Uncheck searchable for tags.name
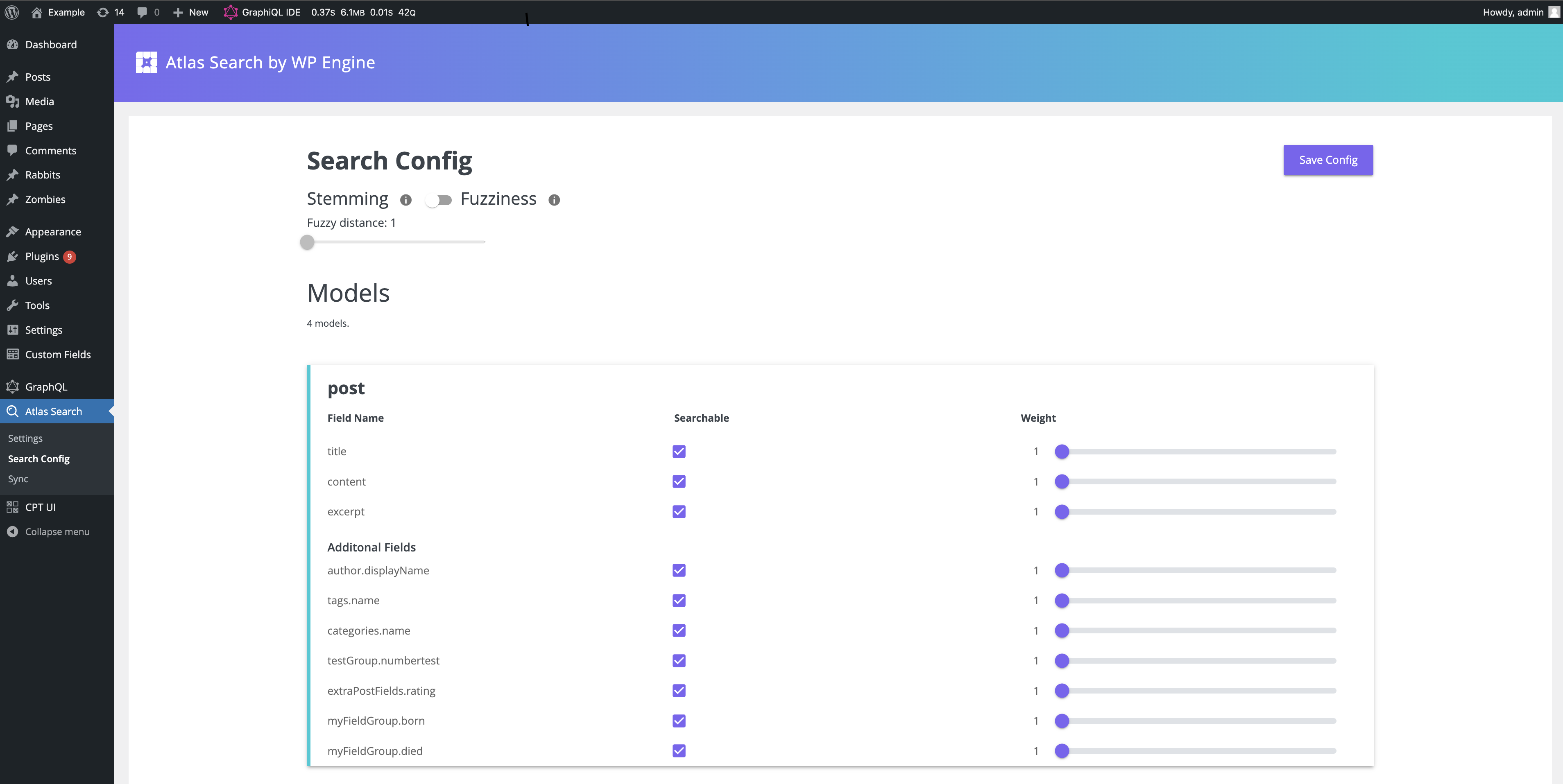This screenshot has height=784, width=1563. (x=678, y=601)
